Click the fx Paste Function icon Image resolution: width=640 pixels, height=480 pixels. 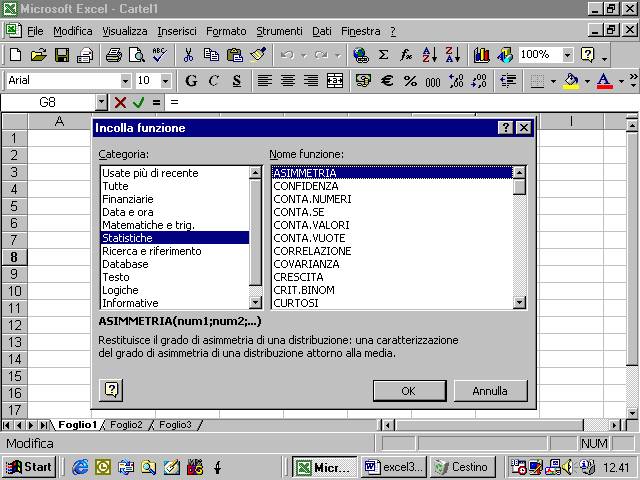406,55
